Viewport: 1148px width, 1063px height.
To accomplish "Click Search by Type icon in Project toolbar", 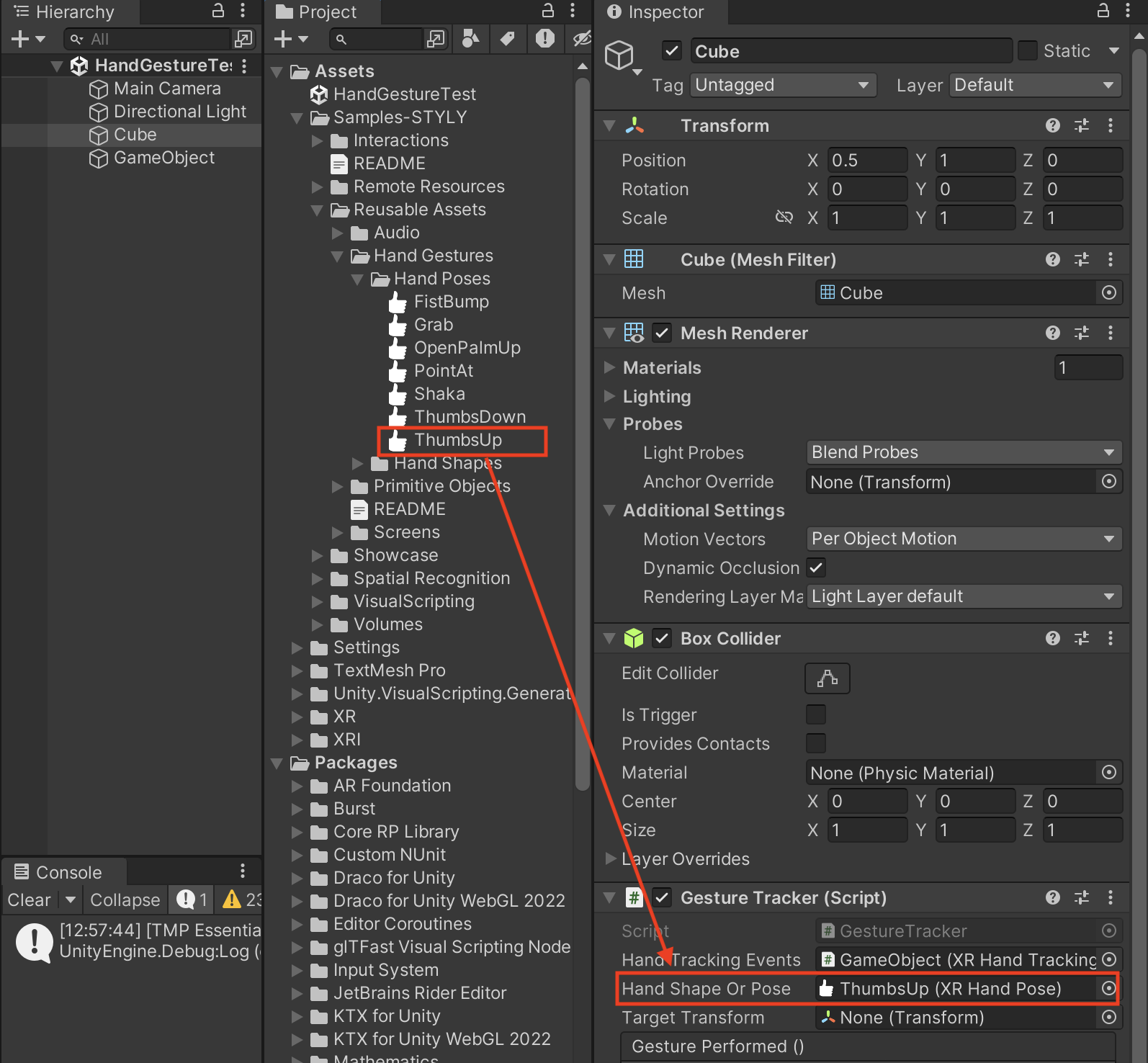I will (470, 39).
